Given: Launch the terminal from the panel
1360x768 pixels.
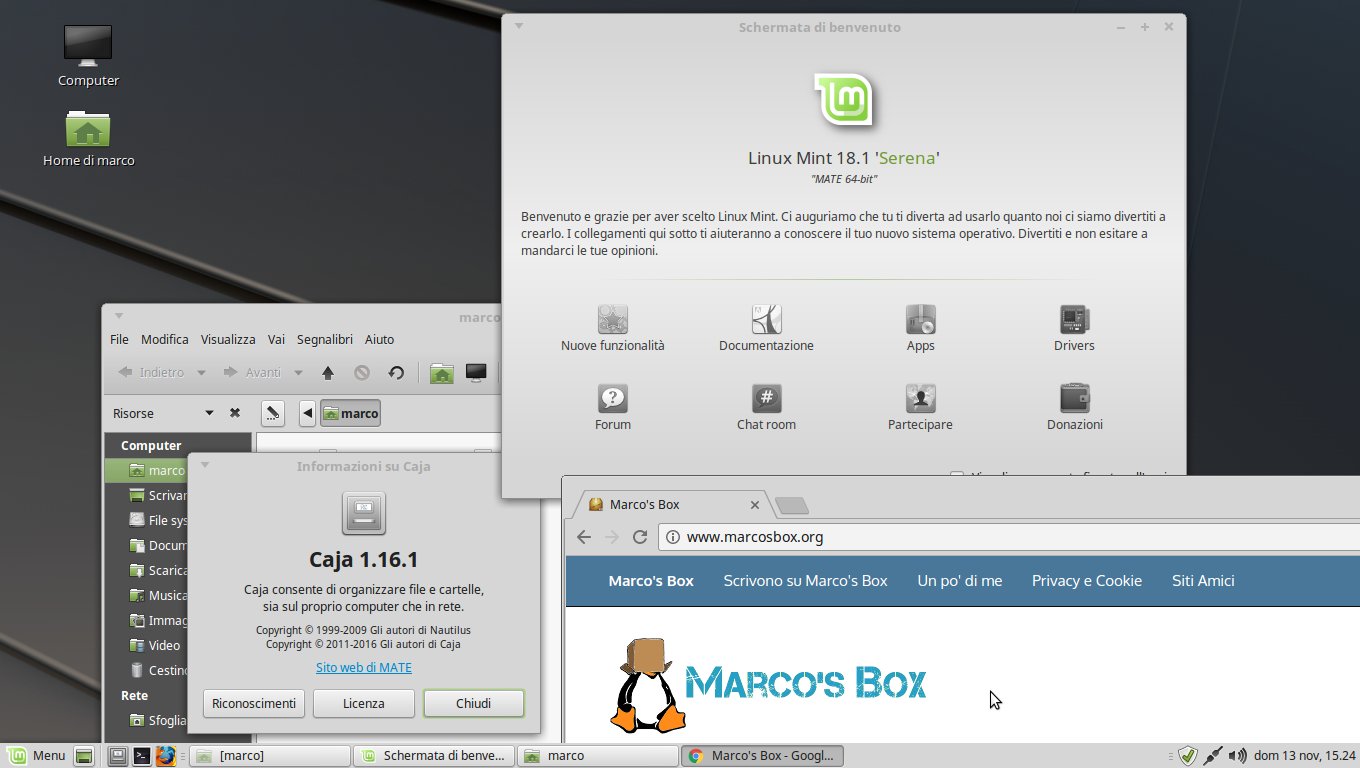Looking at the screenshot, I should [x=142, y=756].
